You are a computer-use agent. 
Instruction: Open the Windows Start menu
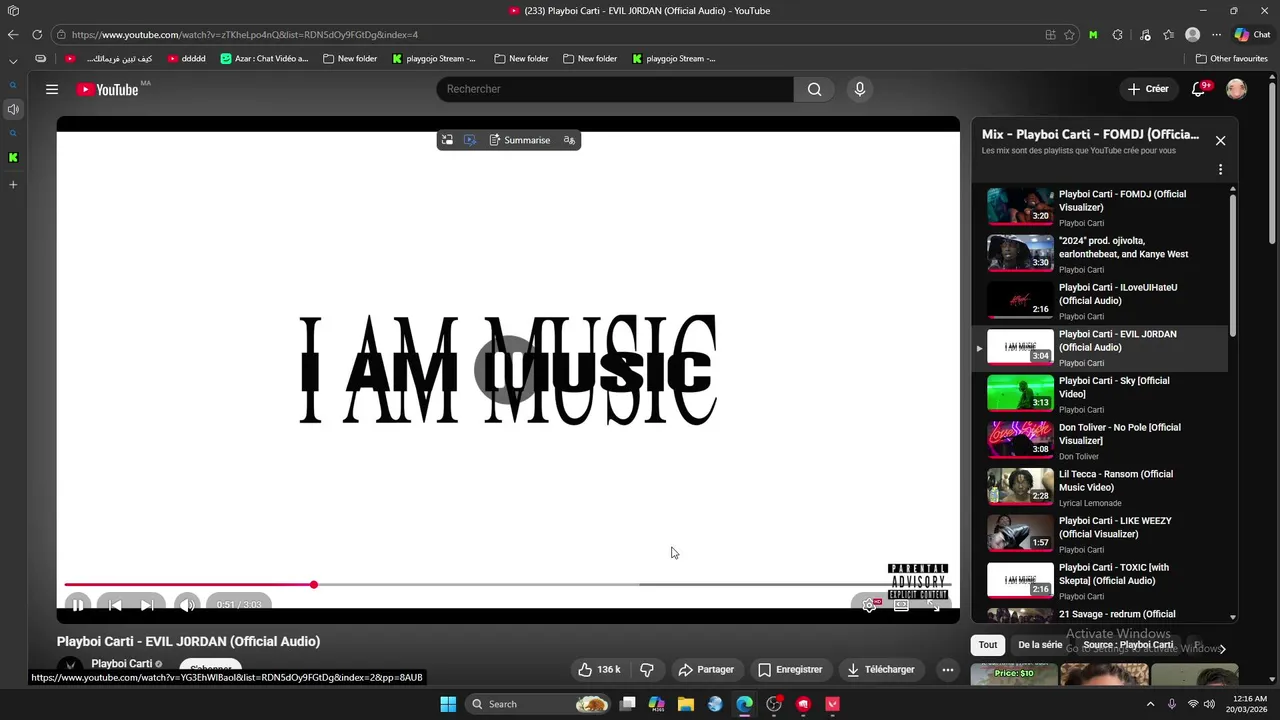point(448,704)
